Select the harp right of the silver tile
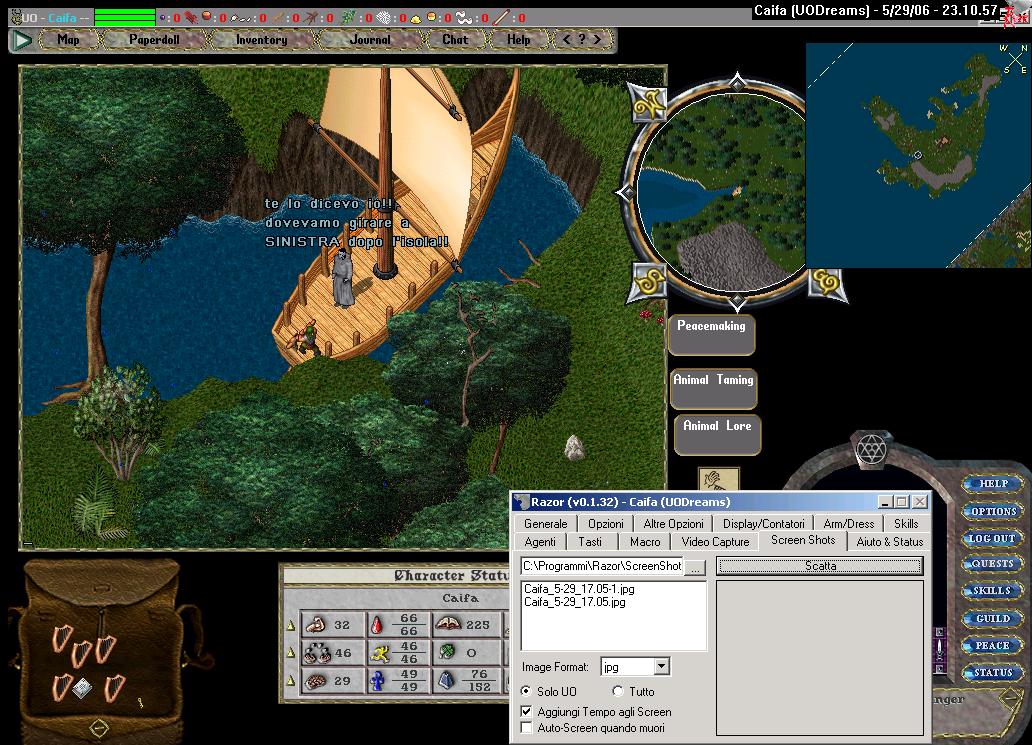1032x745 pixels. 115,686
